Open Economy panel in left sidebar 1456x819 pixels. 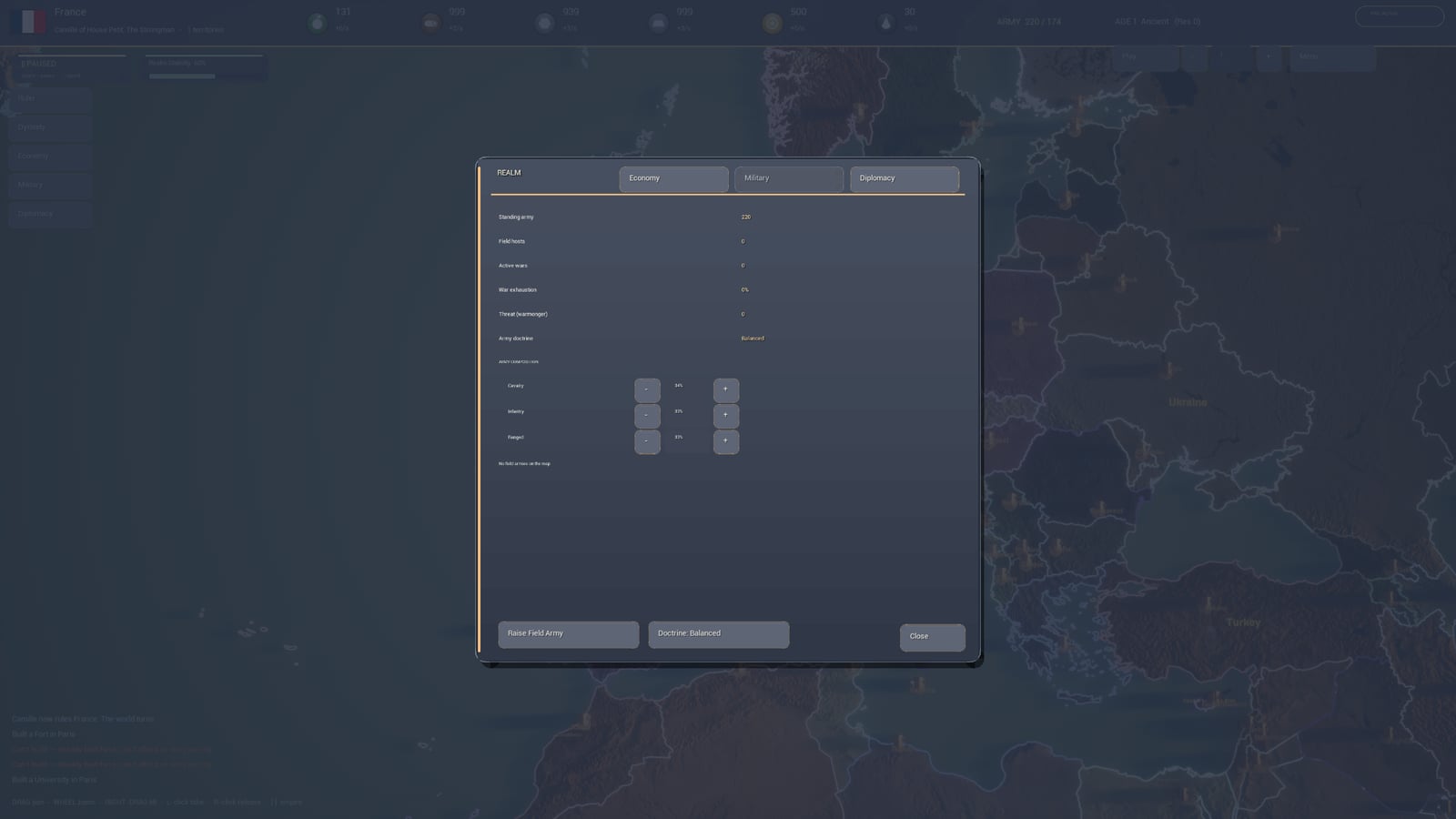pos(51,157)
